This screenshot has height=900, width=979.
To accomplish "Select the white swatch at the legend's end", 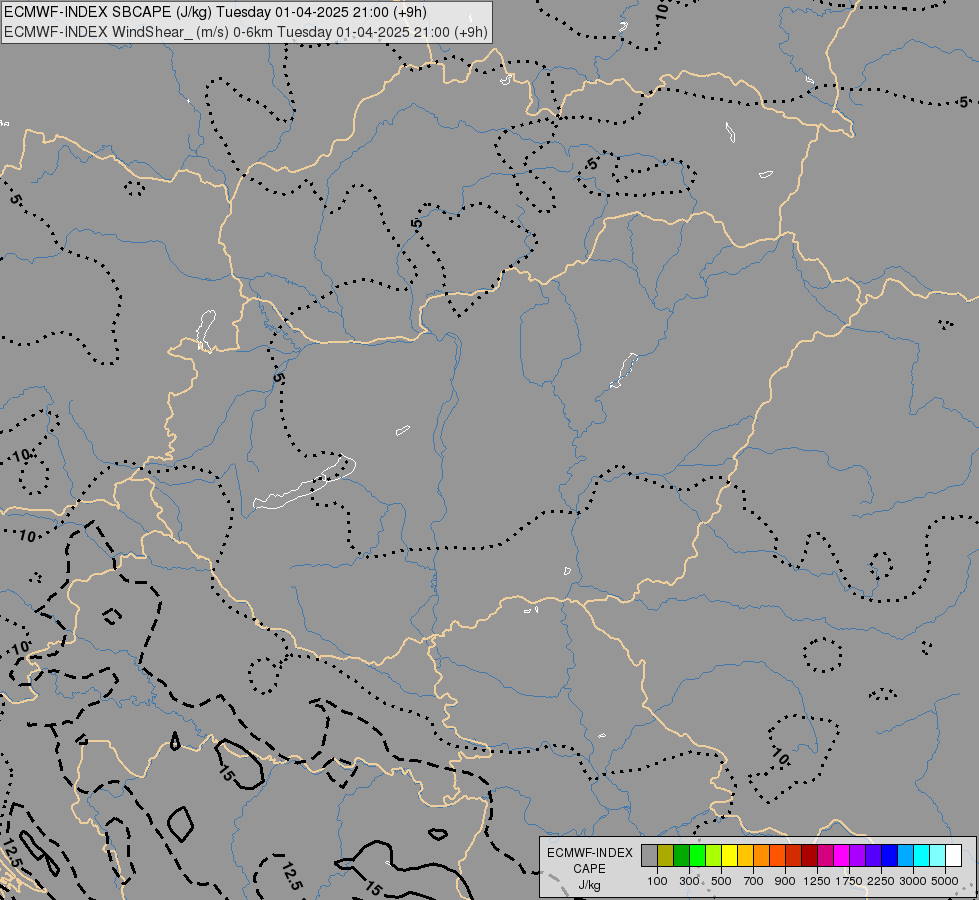I will 953,855.
